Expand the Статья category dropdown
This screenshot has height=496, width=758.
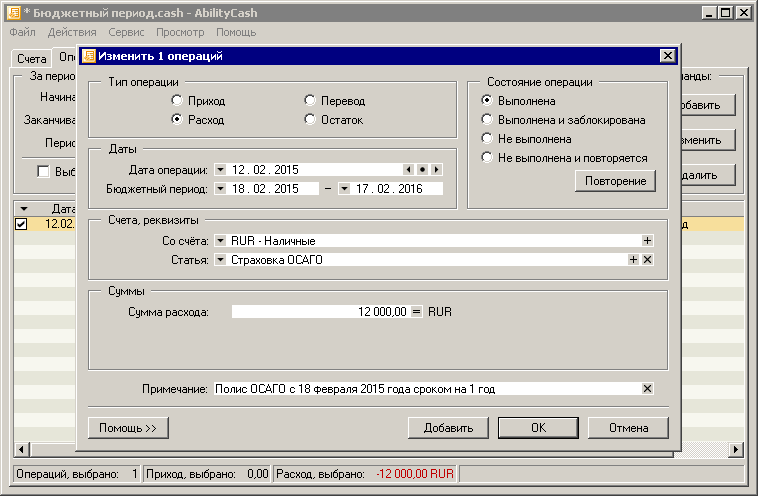(x=221, y=260)
